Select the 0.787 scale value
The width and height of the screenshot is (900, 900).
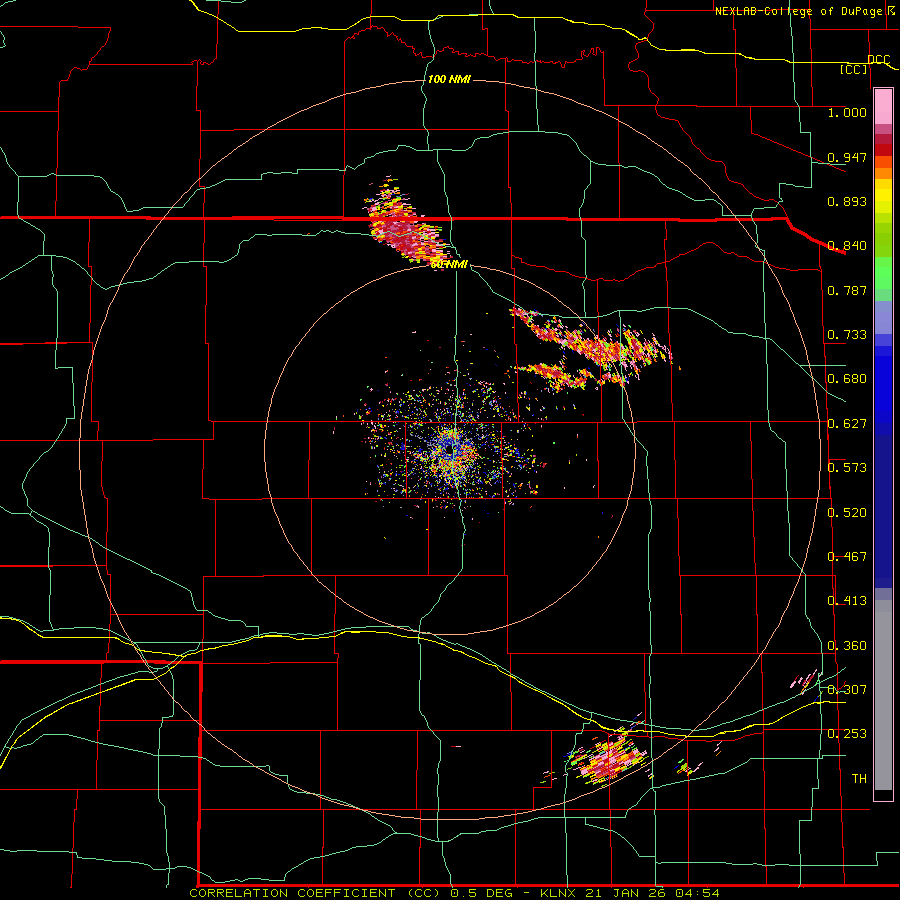[847, 290]
